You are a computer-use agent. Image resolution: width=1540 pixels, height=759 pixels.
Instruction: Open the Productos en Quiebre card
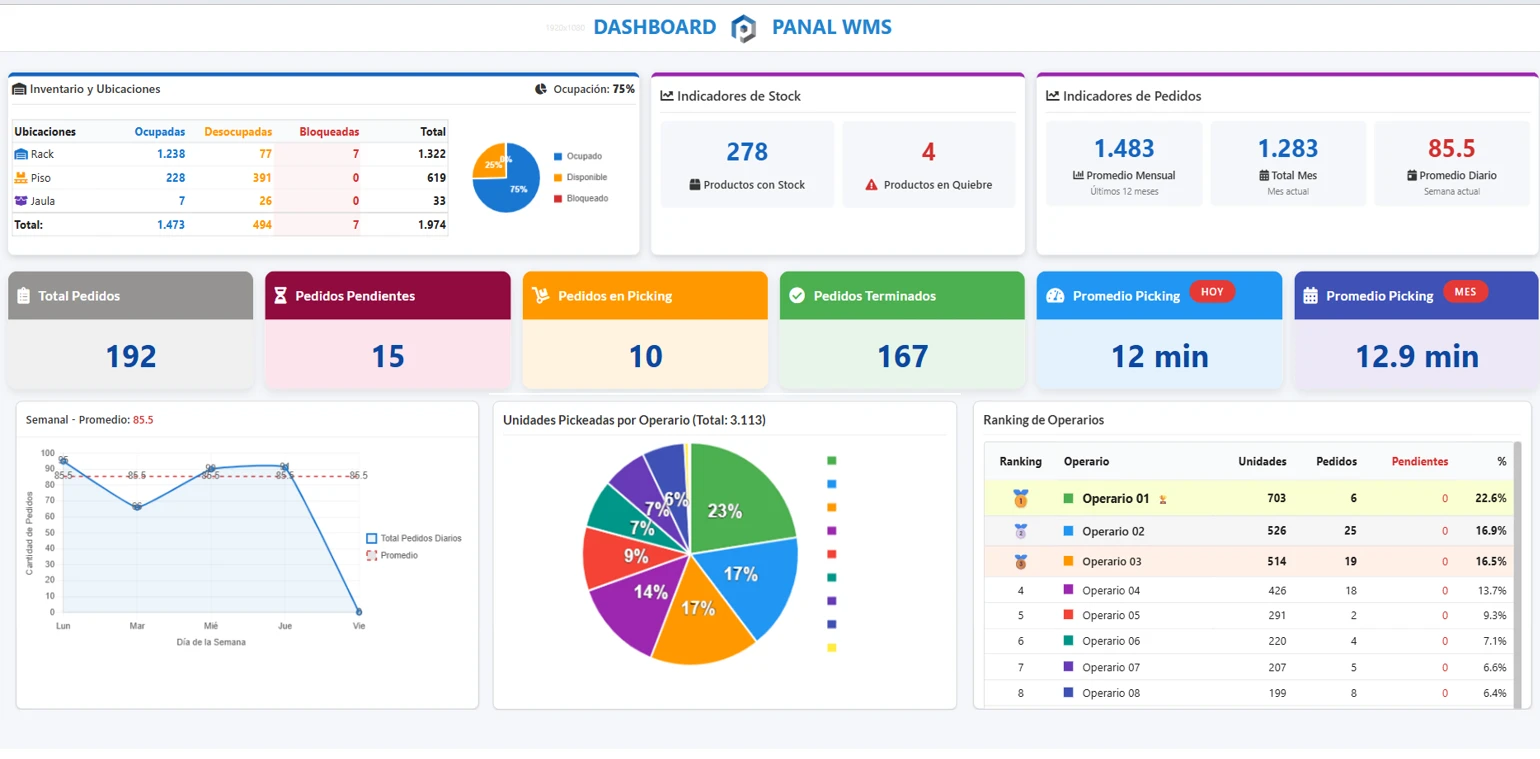(x=929, y=165)
